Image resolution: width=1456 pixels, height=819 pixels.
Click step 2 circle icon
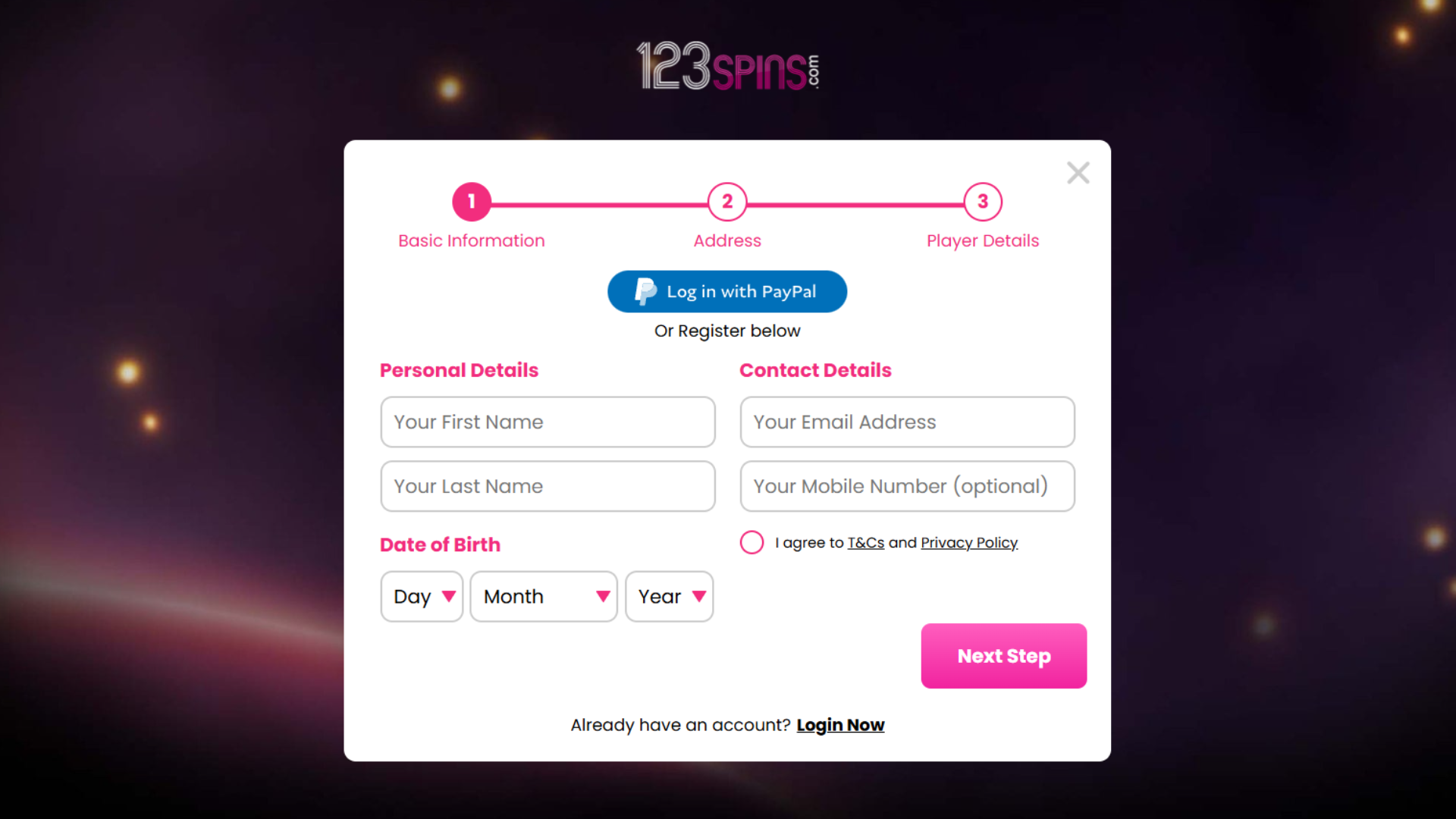(x=727, y=202)
